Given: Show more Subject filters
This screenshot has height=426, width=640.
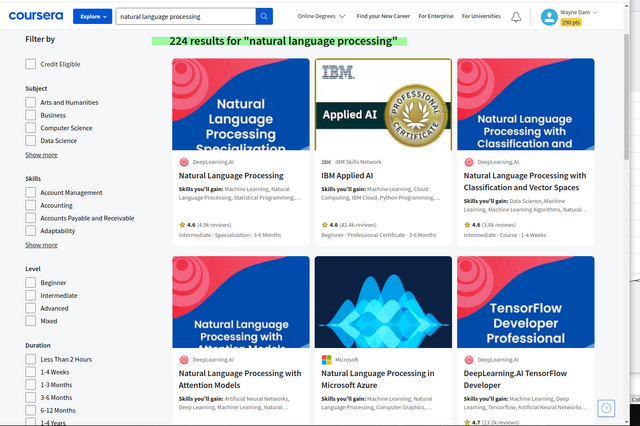Looking at the screenshot, I should [41, 155].
